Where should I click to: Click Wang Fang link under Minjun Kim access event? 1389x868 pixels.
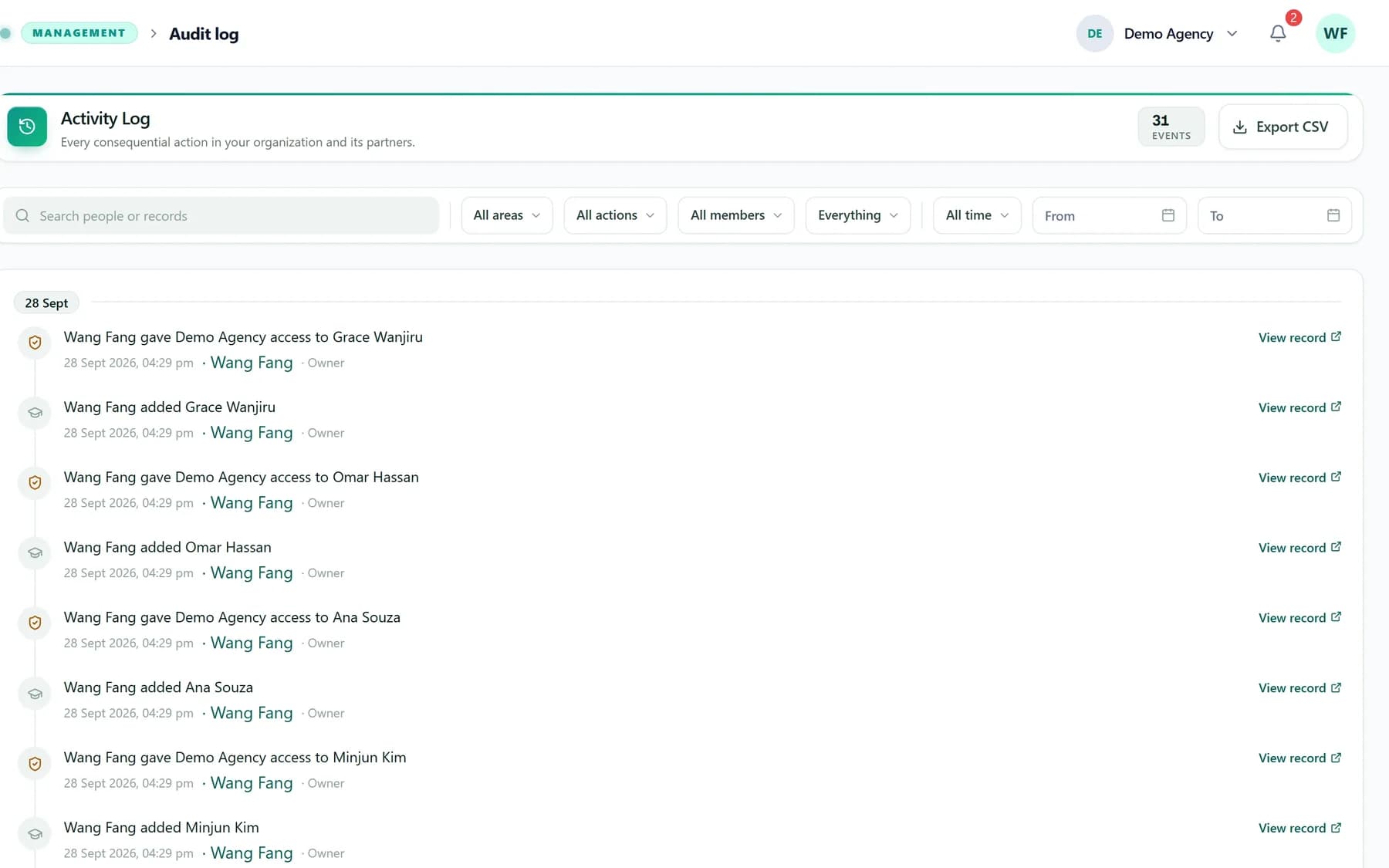pyautogui.click(x=252, y=783)
